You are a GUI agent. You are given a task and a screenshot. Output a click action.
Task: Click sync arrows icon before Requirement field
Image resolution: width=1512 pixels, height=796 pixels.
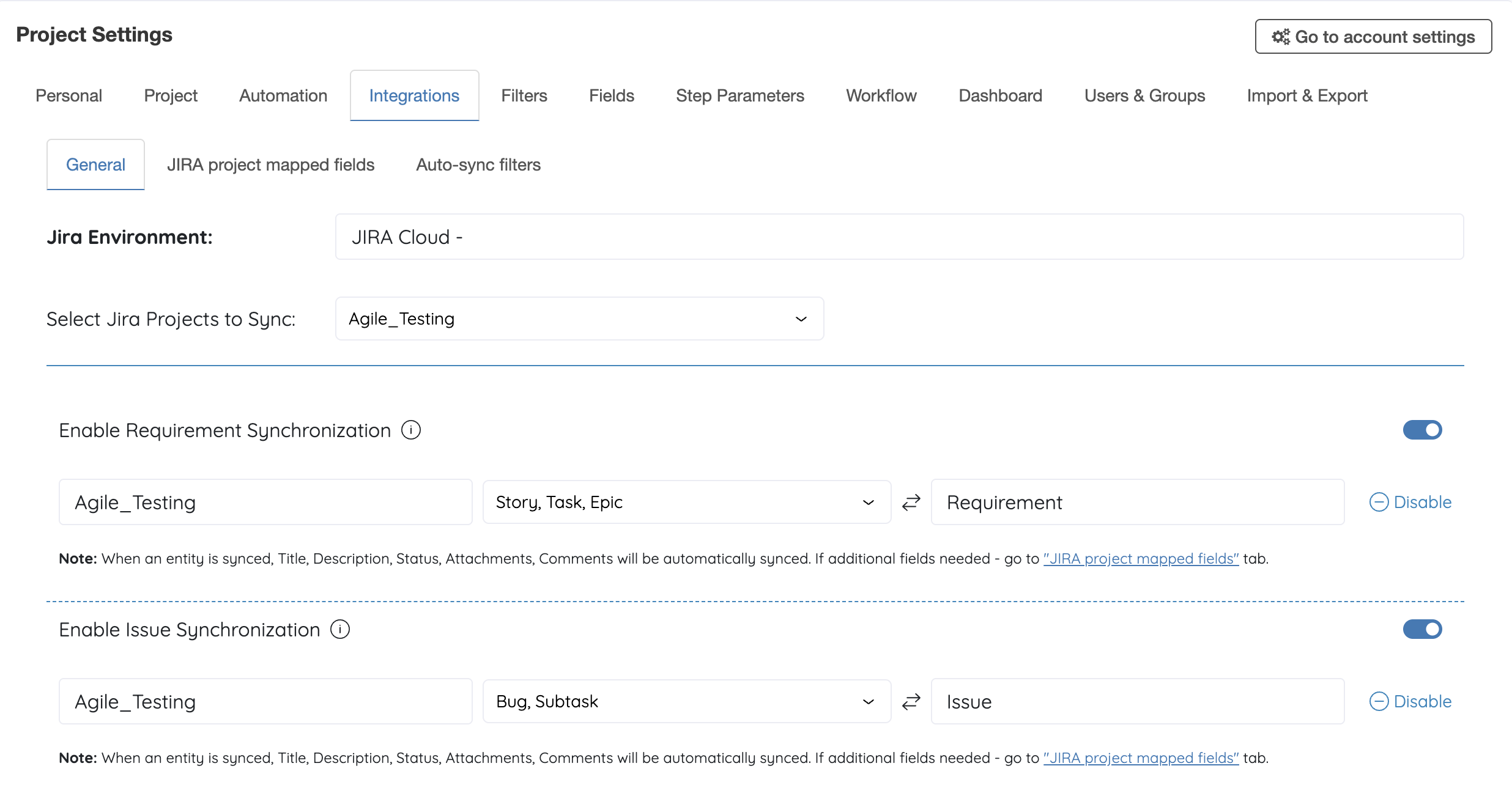pyautogui.click(x=911, y=503)
